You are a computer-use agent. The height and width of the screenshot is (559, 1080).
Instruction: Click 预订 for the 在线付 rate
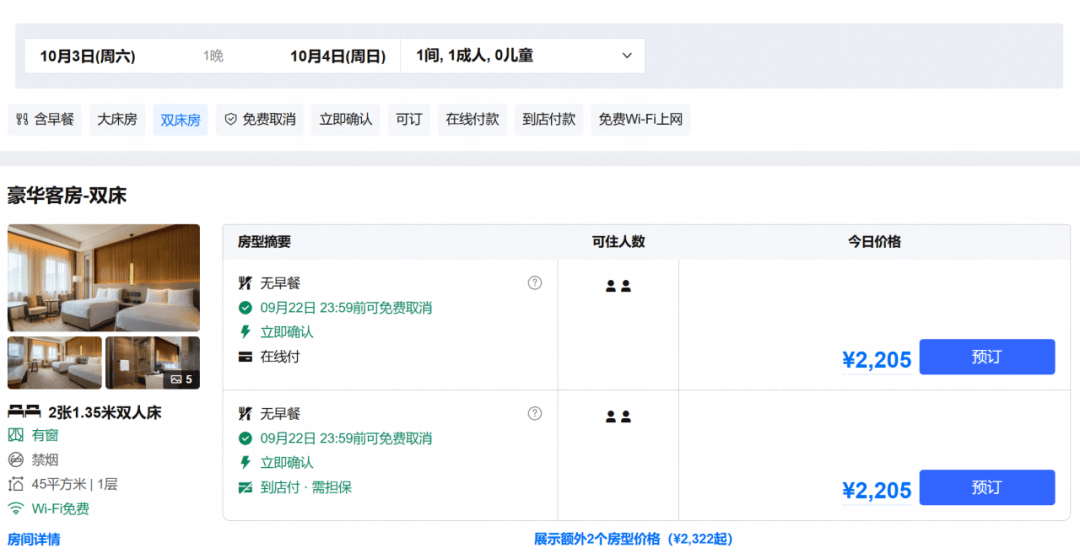click(x=986, y=357)
